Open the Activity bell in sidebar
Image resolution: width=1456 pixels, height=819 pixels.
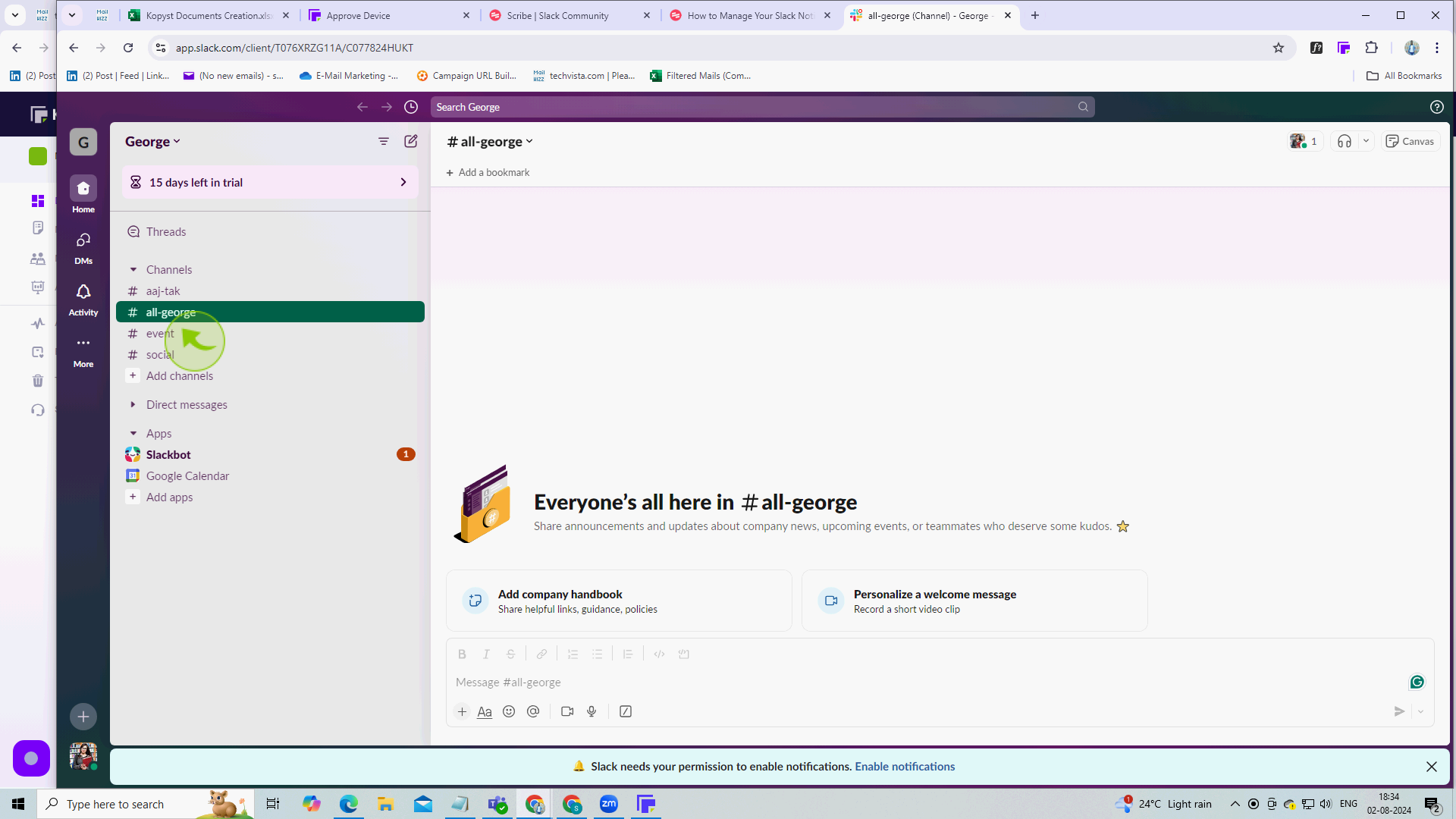coord(83,299)
